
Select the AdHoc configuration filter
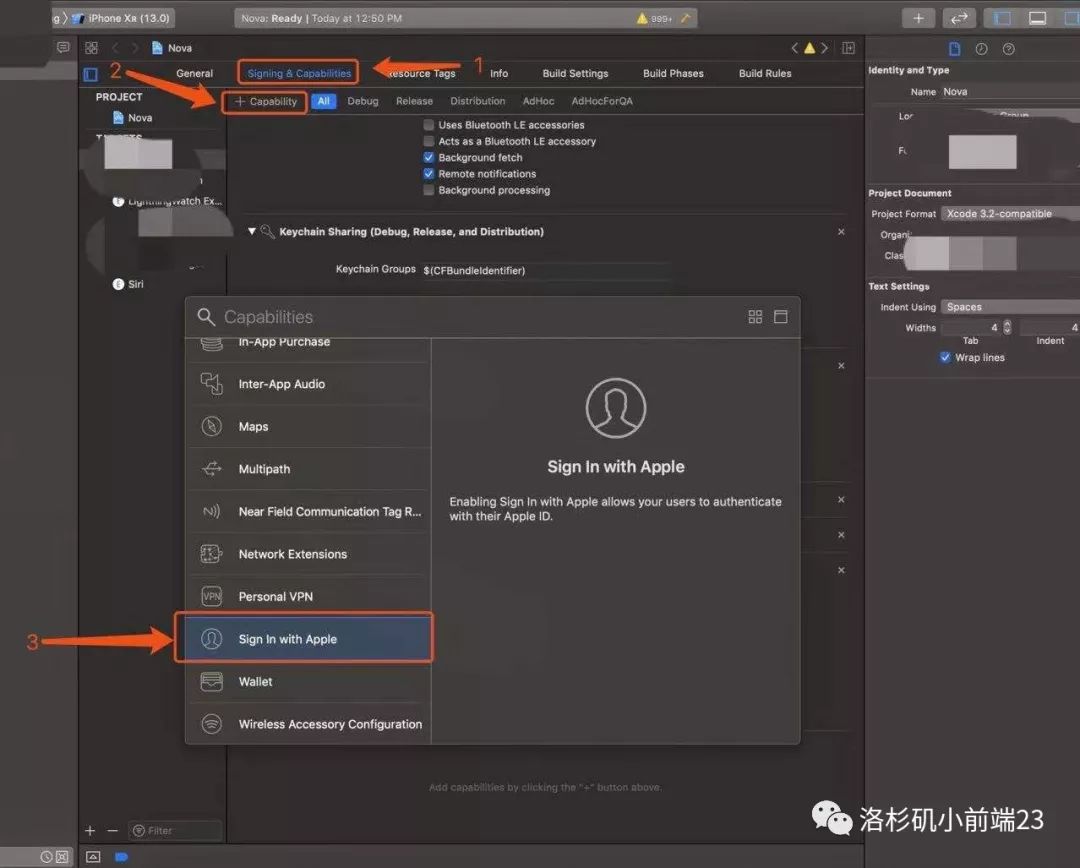(538, 101)
